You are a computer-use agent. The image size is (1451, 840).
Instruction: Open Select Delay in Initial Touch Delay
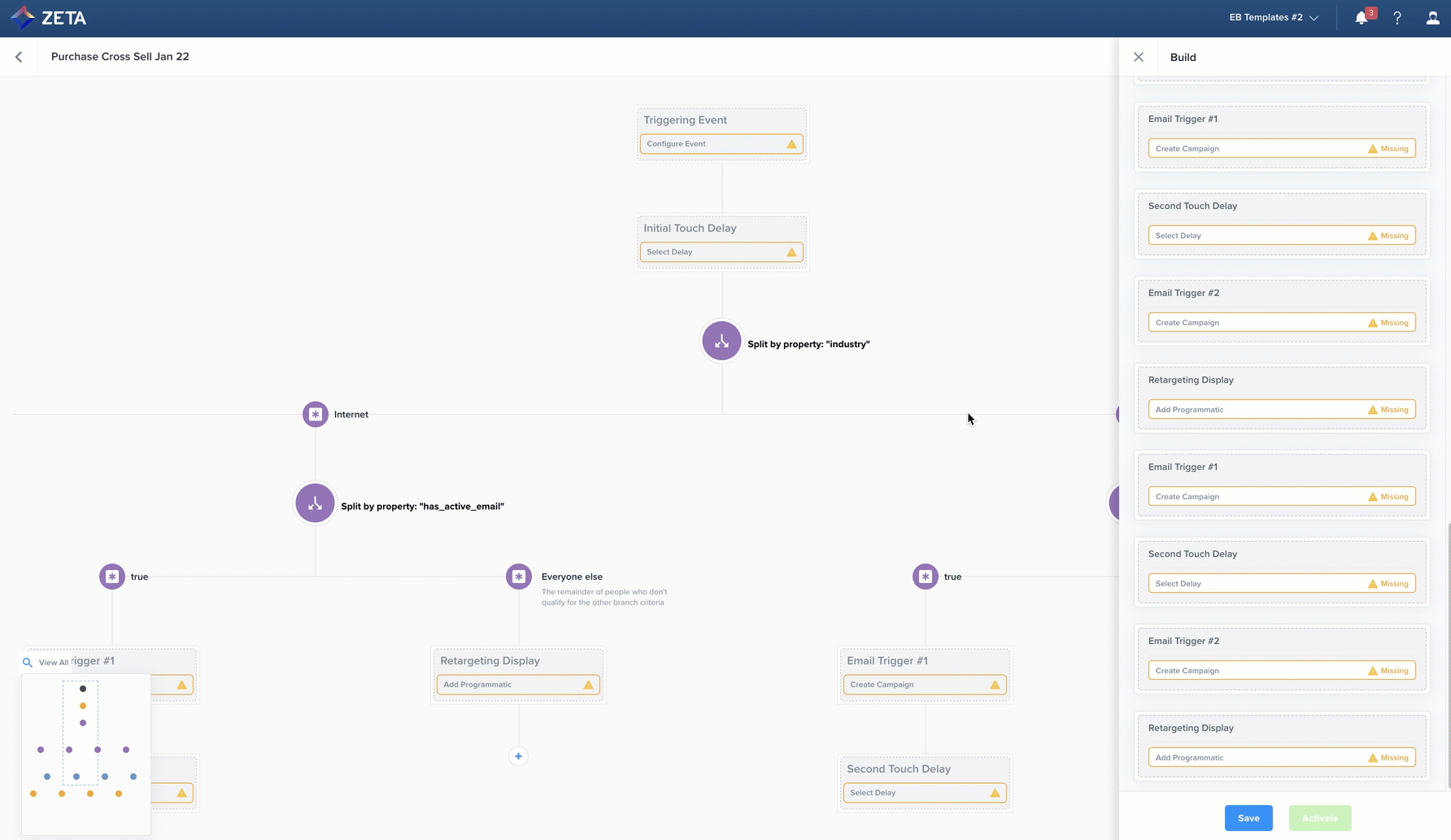click(721, 252)
